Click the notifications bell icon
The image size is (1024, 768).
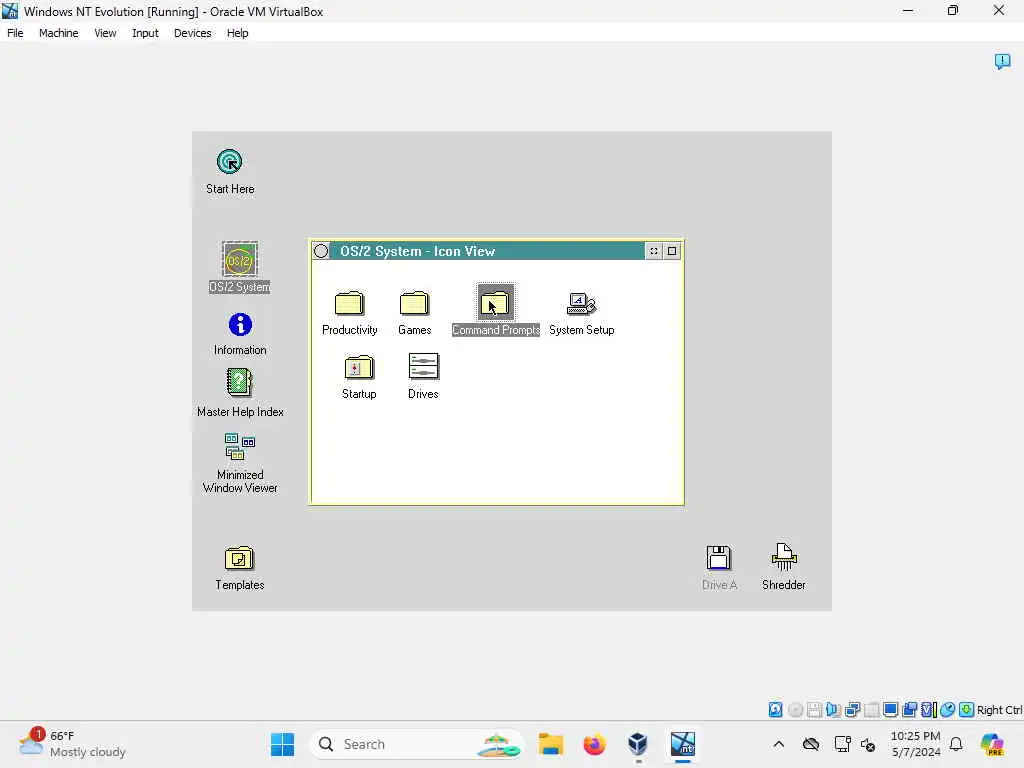[956, 744]
